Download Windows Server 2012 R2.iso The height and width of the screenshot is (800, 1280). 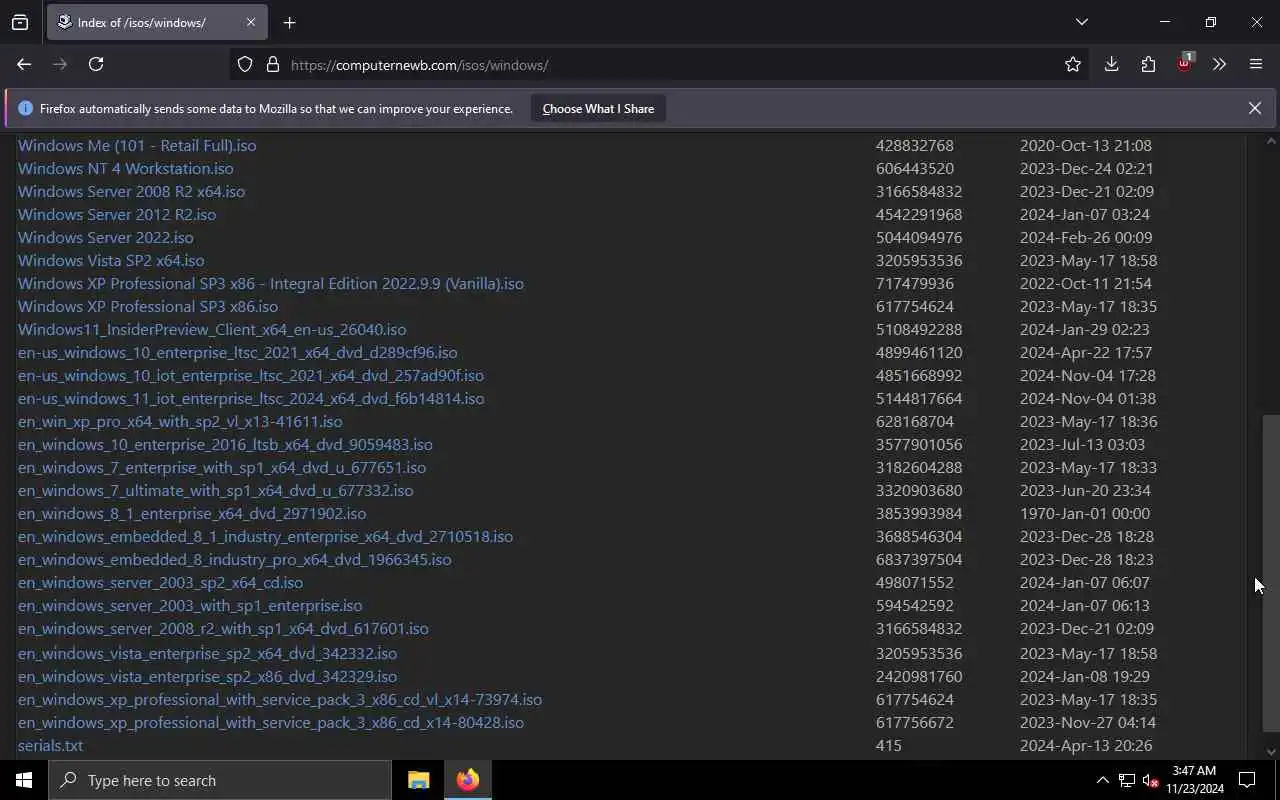[117, 214]
